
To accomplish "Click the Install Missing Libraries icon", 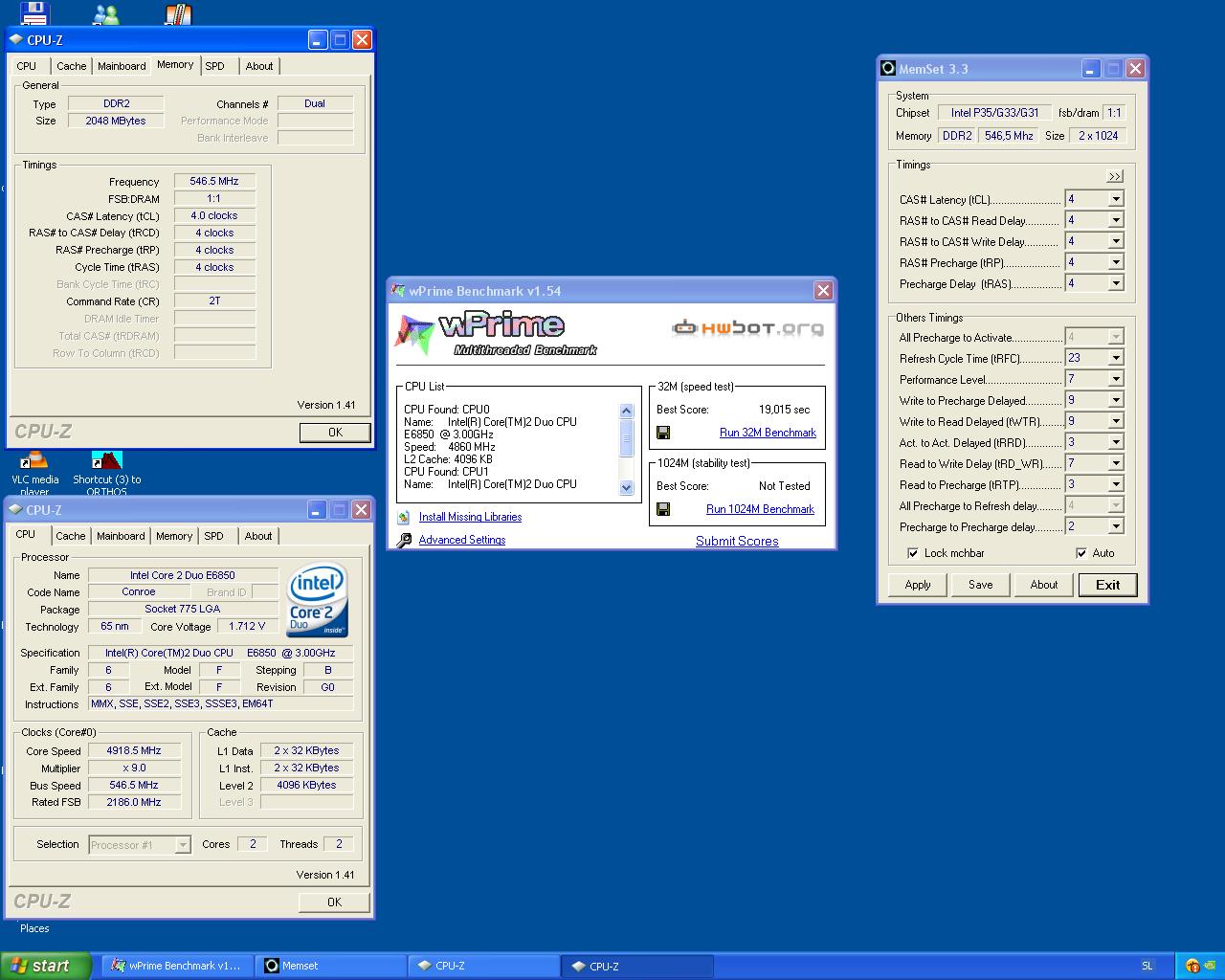I will 404,517.
